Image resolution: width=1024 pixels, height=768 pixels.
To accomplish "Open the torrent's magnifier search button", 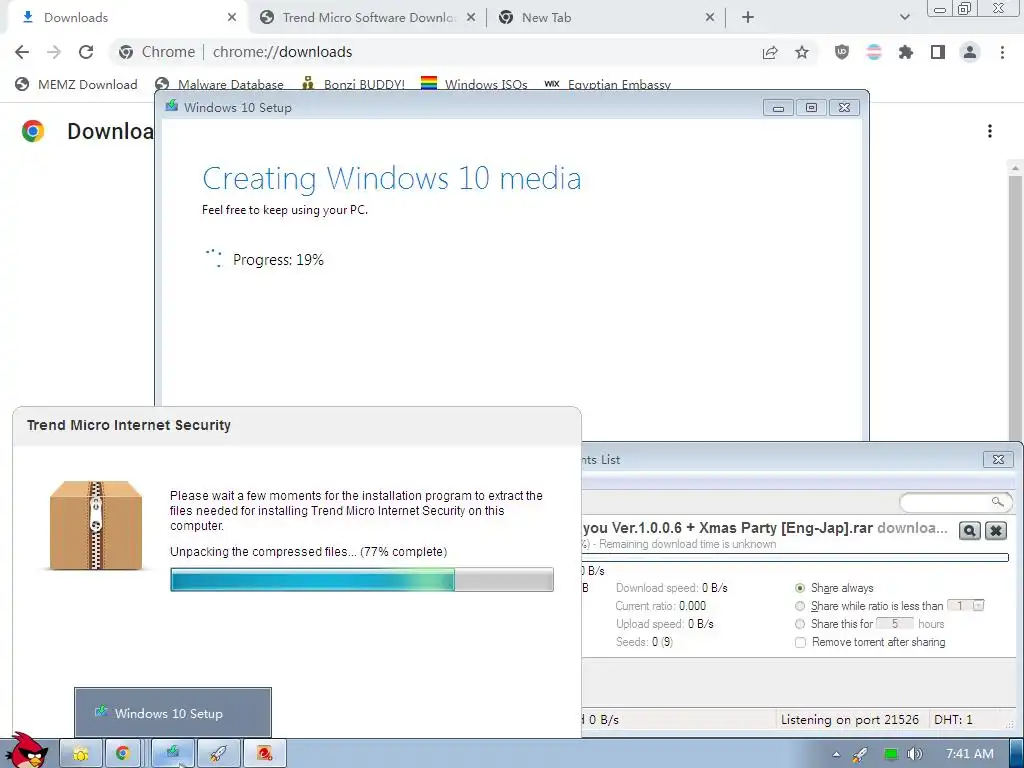I will pos(970,530).
